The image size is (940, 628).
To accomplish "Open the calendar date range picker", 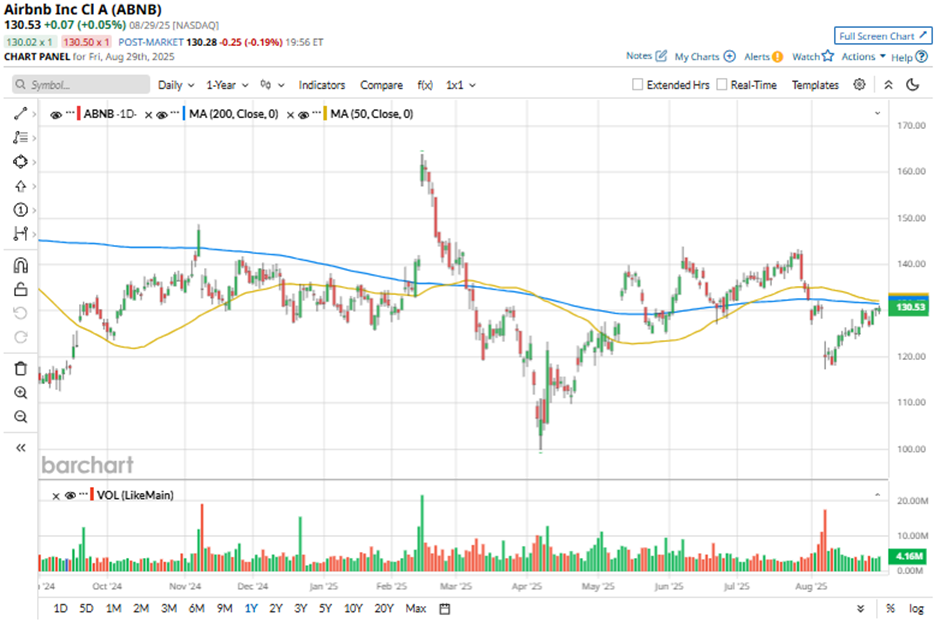I will (x=445, y=609).
